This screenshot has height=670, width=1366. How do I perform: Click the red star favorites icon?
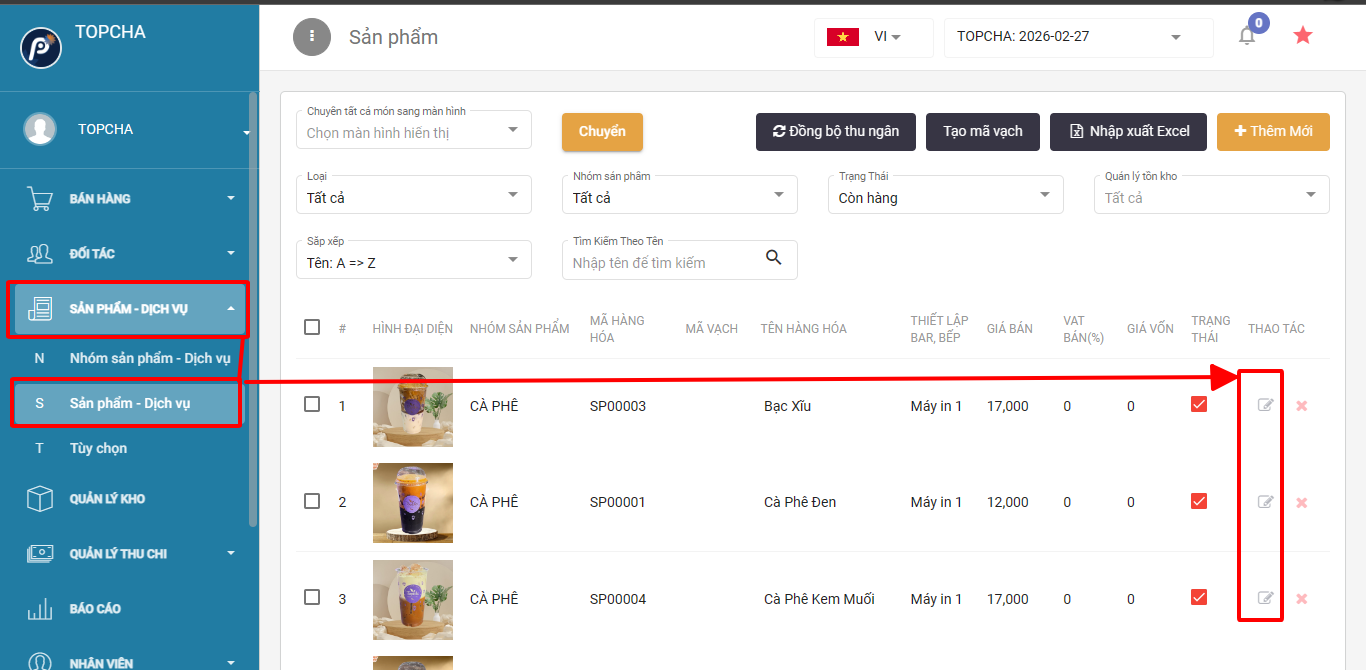(1302, 36)
